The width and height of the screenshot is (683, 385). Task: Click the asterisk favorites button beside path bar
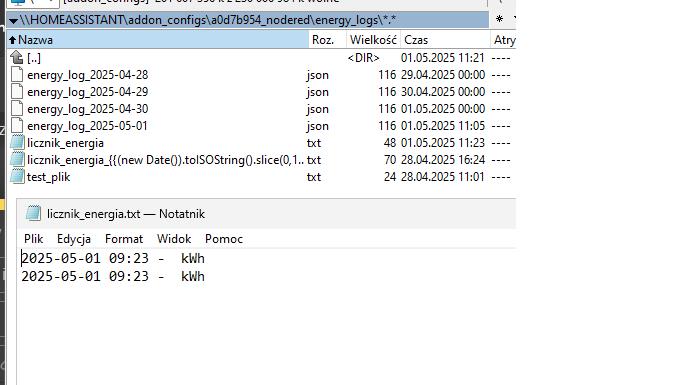(500, 19)
